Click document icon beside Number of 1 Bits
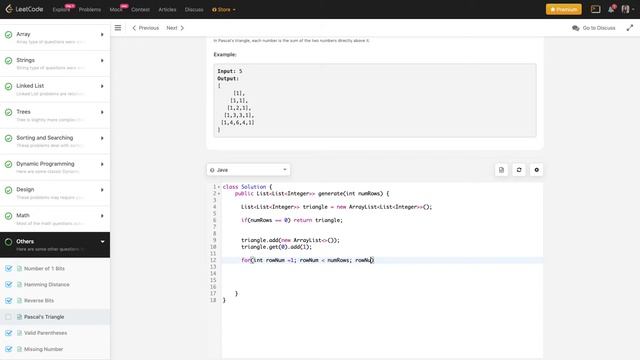The width and height of the screenshot is (640, 360). 19,269
